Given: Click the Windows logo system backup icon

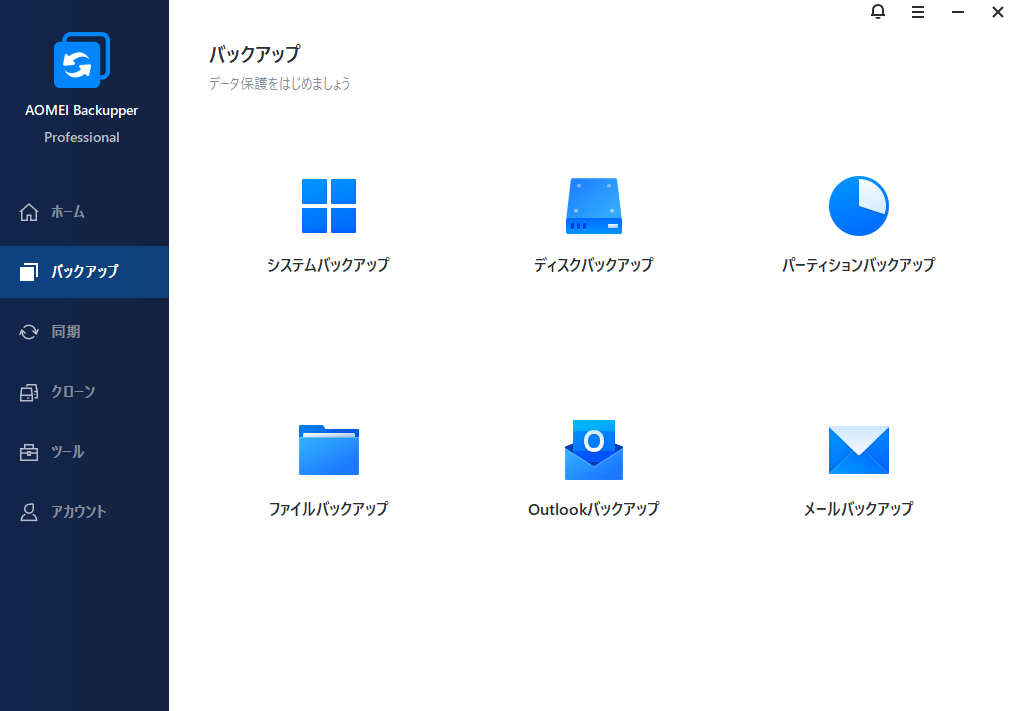Looking at the screenshot, I should pyautogui.click(x=329, y=206).
